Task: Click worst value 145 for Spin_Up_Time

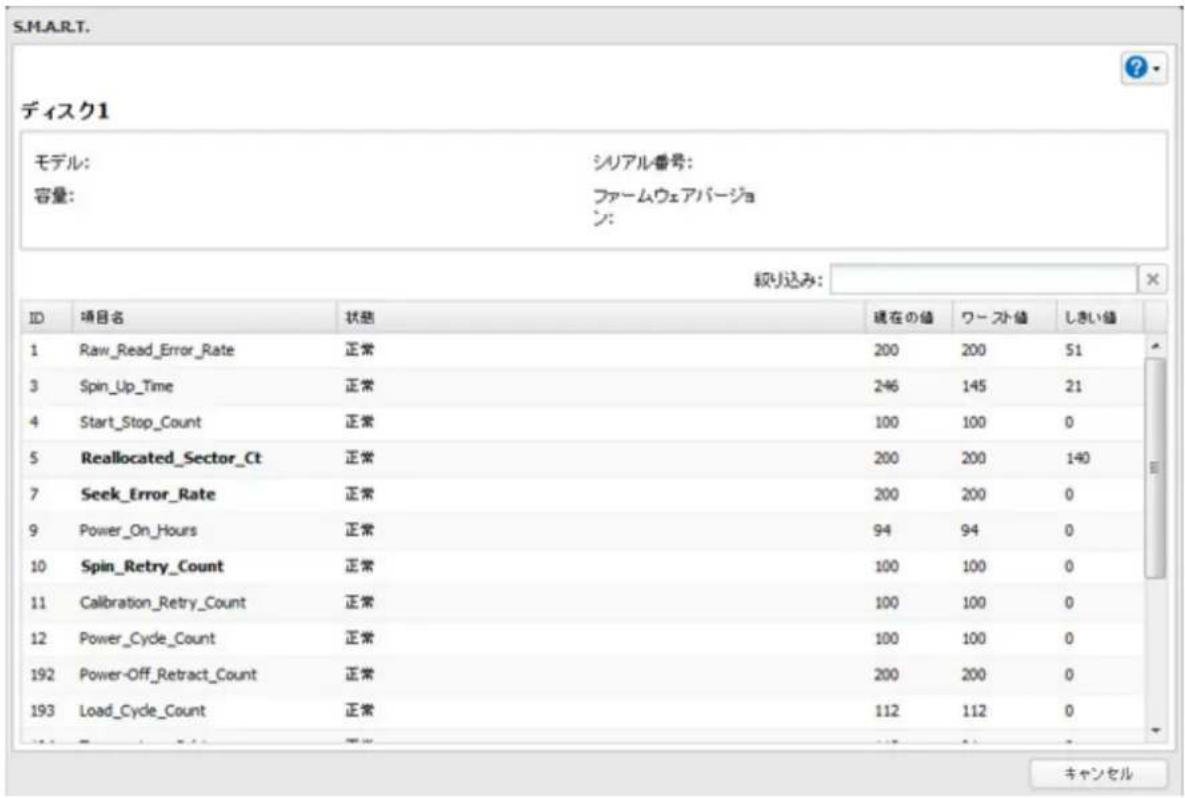Action: click(973, 386)
